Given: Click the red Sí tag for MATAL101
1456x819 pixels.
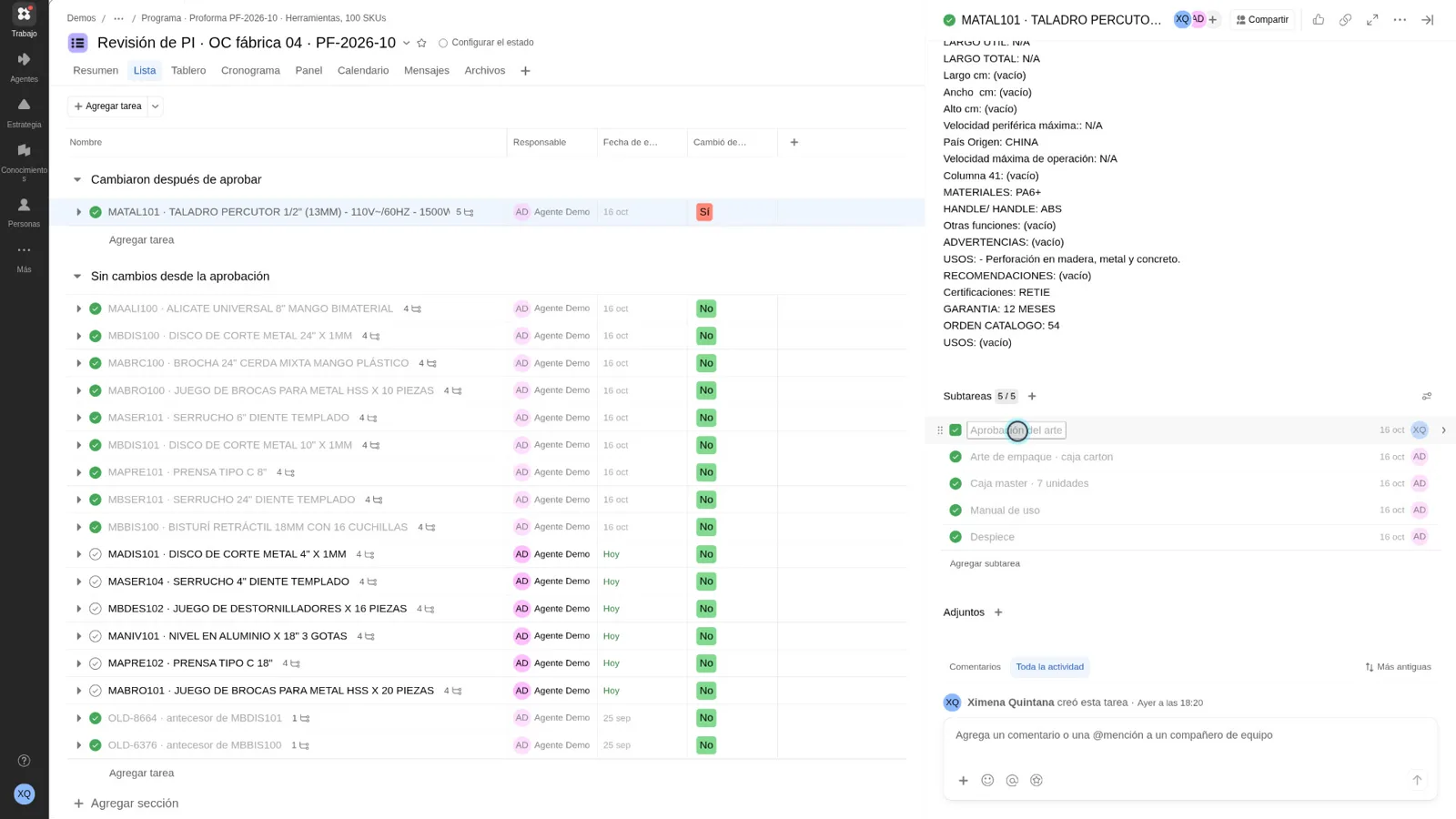Looking at the screenshot, I should click(704, 212).
